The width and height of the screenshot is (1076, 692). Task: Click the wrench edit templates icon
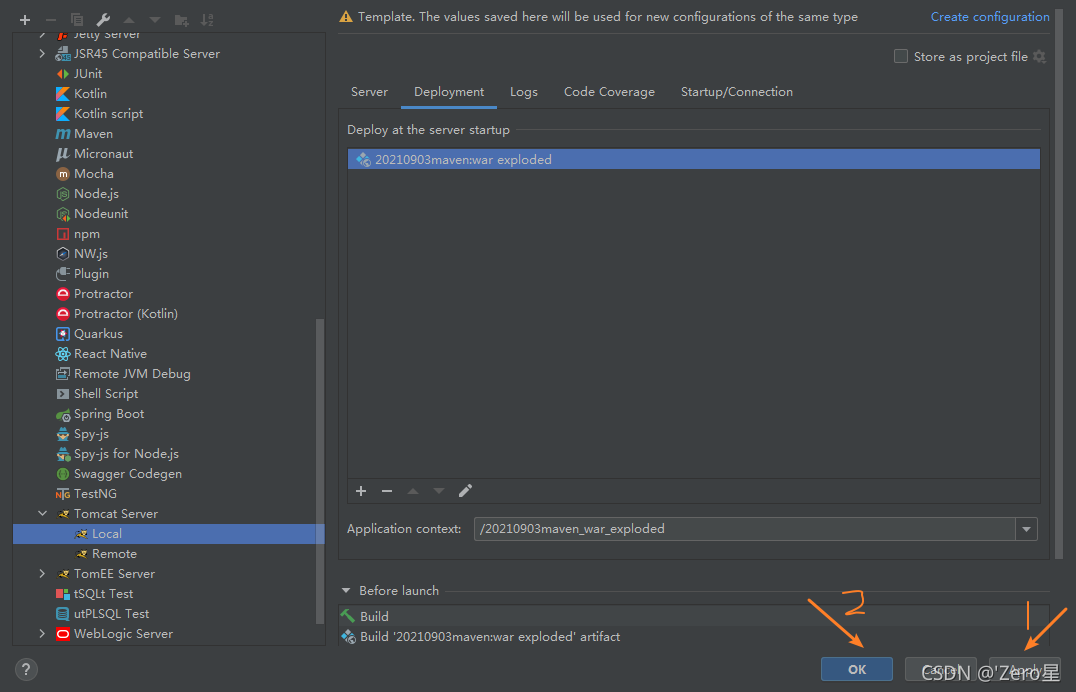(x=103, y=20)
